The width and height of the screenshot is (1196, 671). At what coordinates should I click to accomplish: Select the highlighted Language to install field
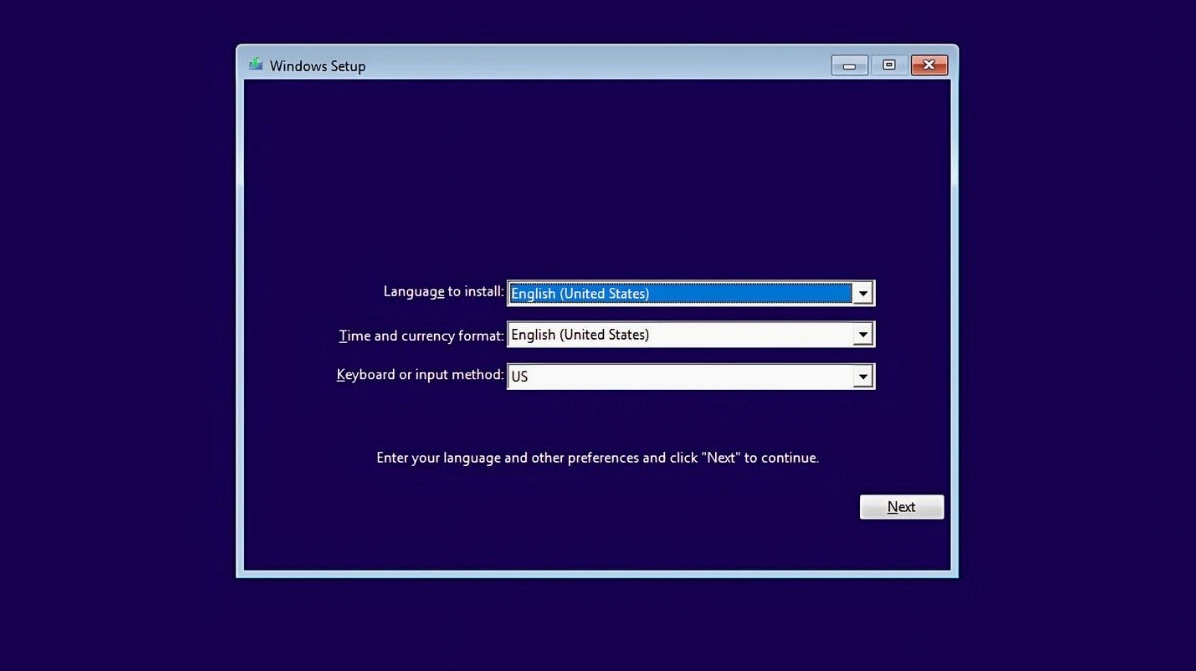[x=680, y=293]
